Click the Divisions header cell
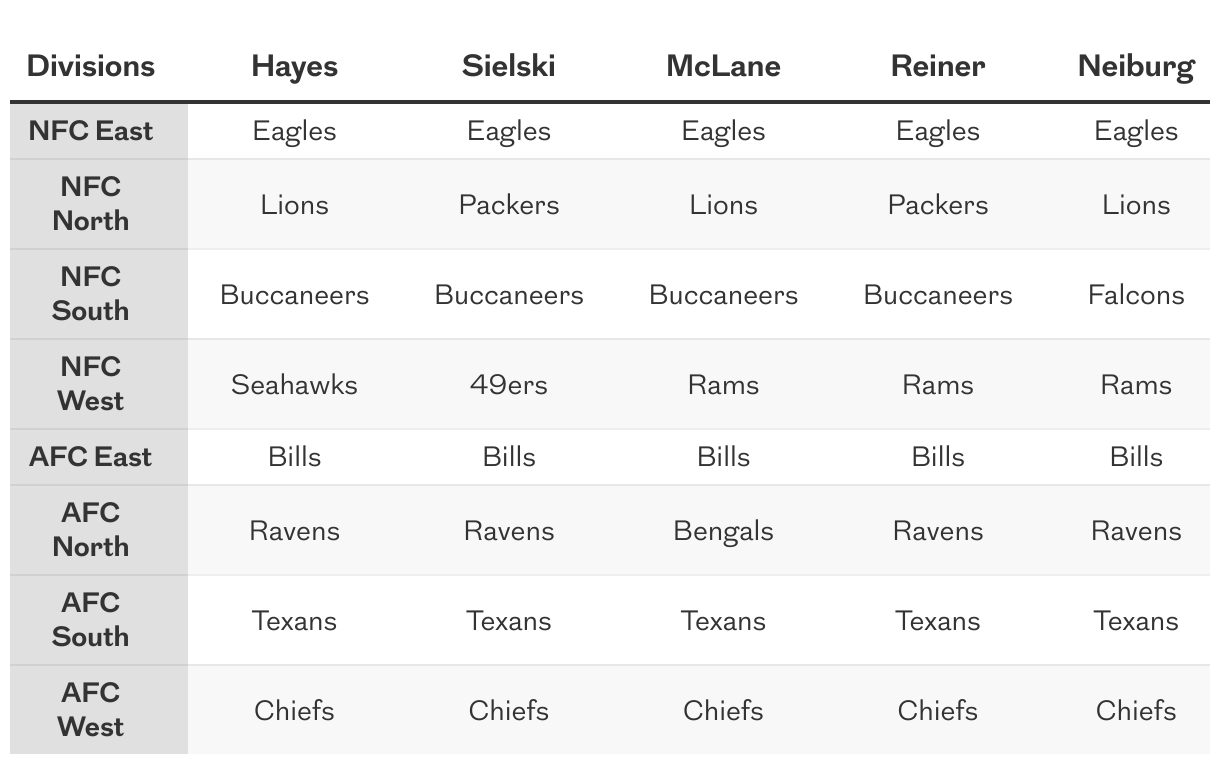The image size is (1220, 764). pos(91,67)
